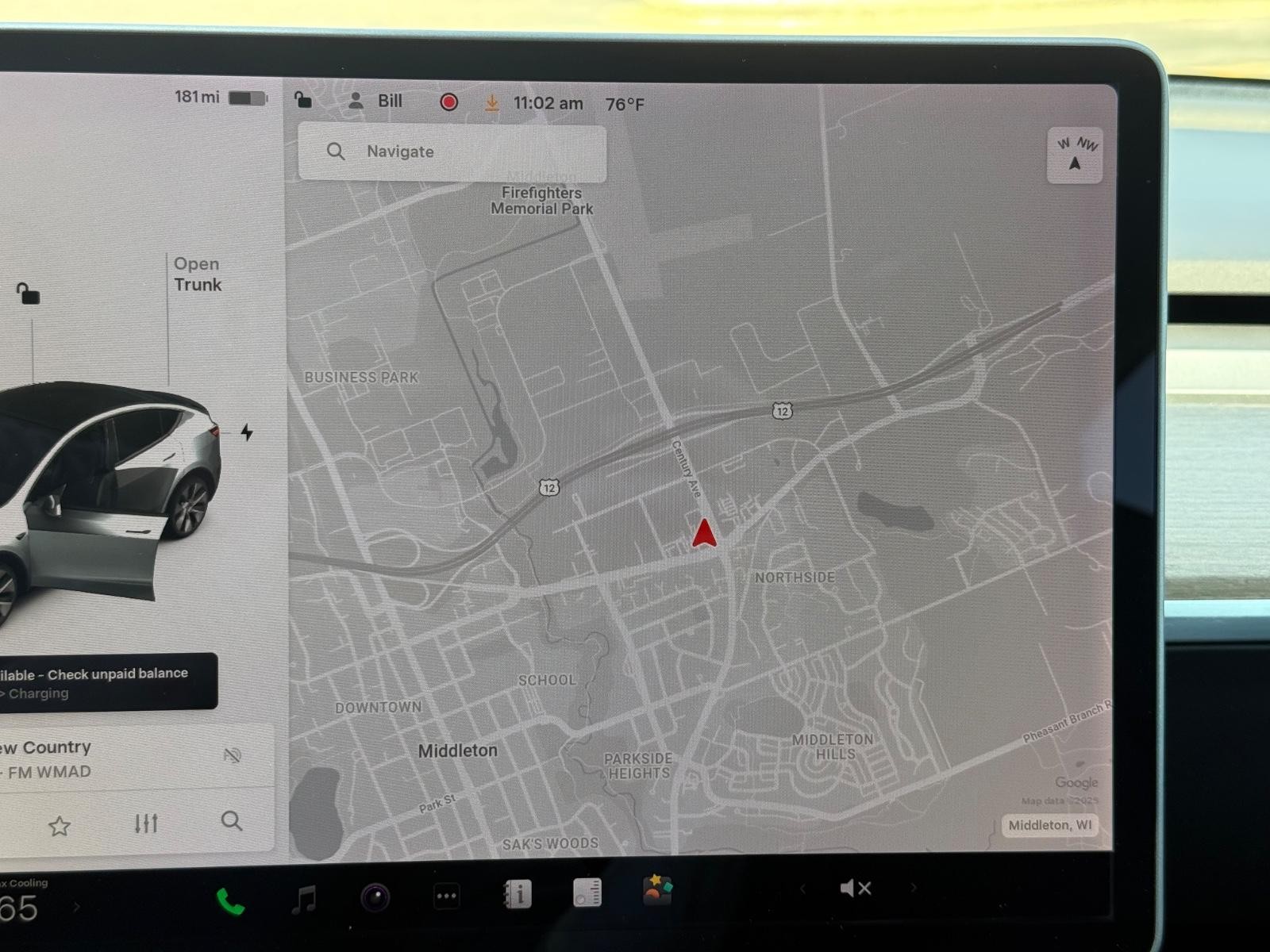Tap SCHOOL label on map
Screen dimensions: 1270x952
(547, 681)
